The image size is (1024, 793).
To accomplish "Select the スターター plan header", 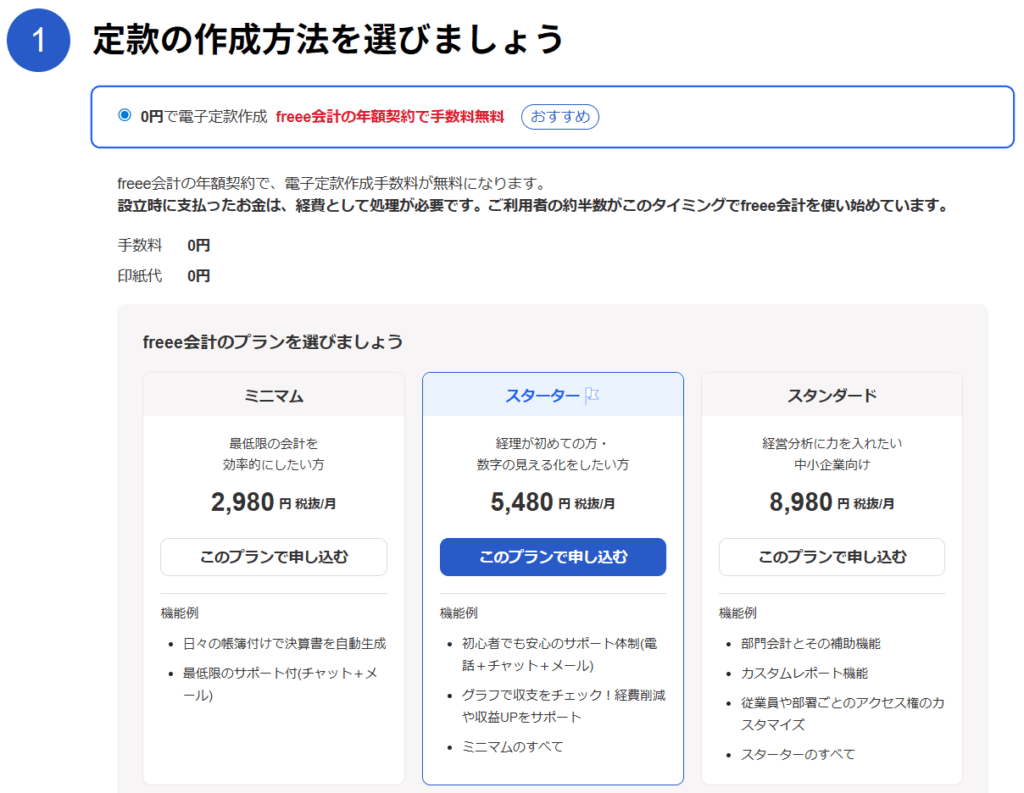I will click(542, 396).
